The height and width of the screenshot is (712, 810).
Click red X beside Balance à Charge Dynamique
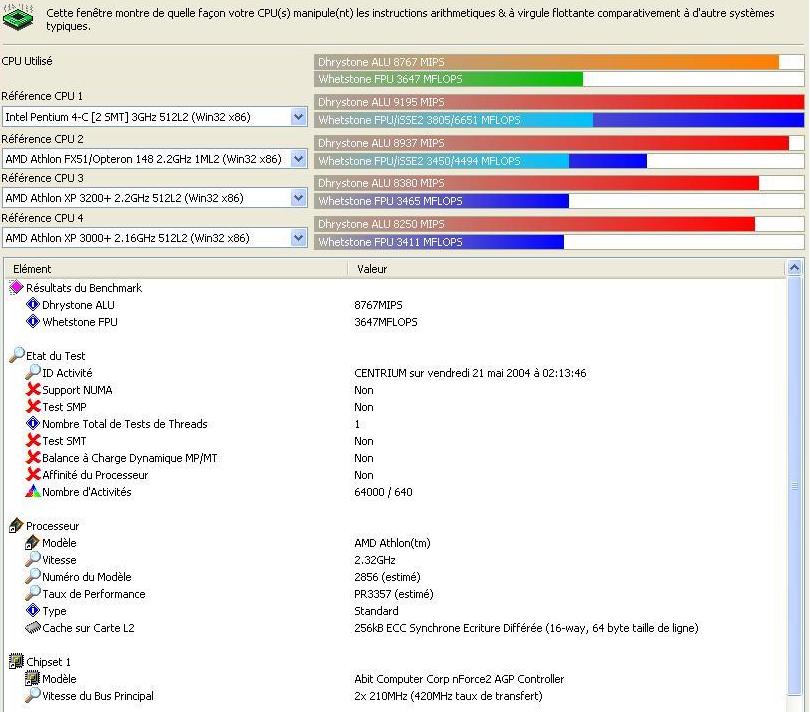pyautogui.click(x=33, y=457)
